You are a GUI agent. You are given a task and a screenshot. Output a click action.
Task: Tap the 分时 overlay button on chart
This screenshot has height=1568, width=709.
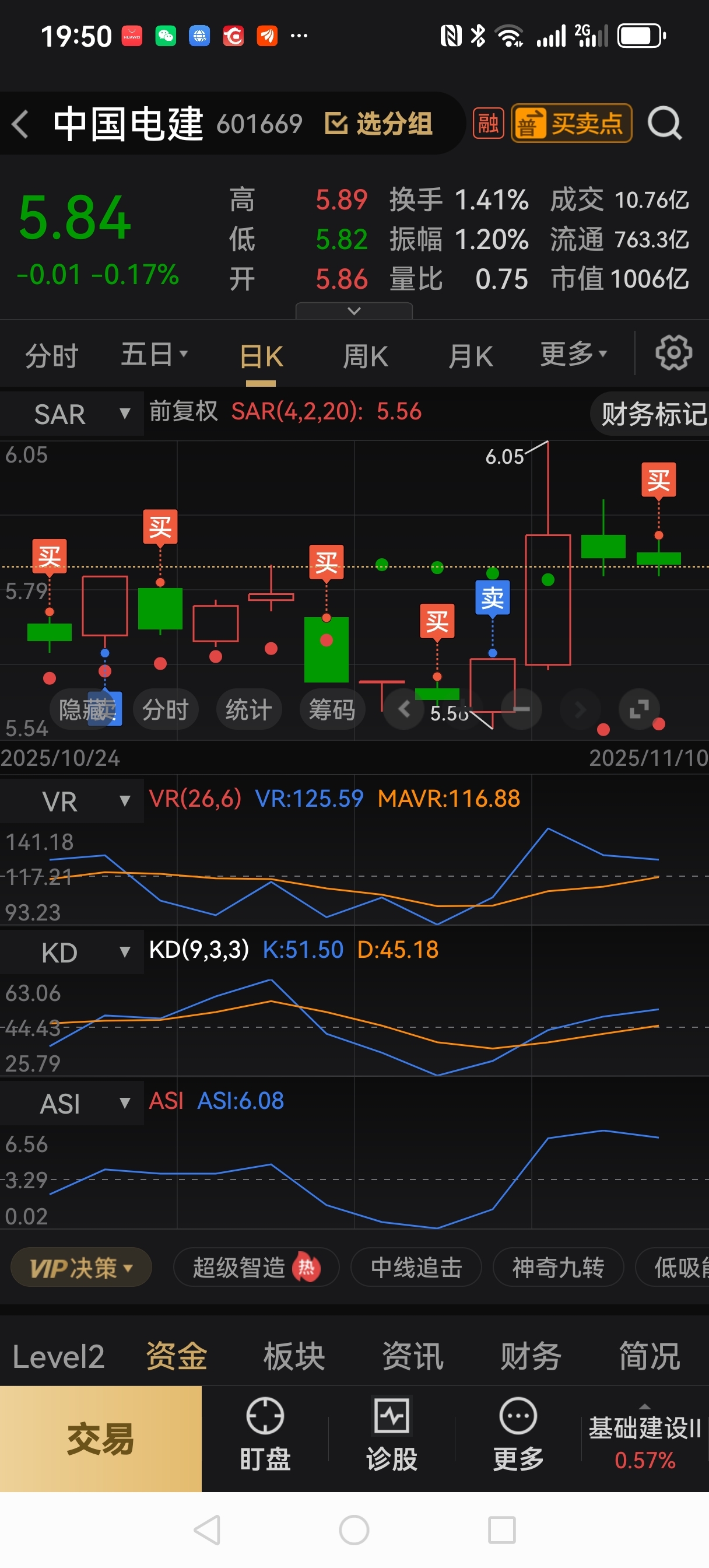pos(166,709)
